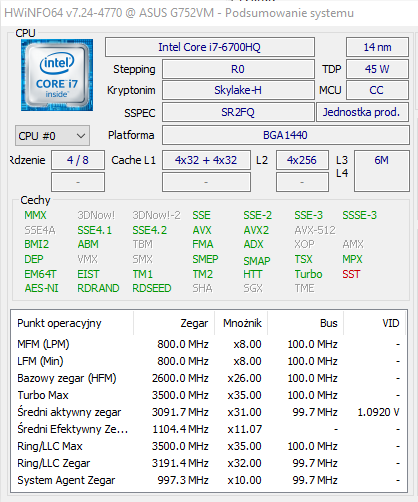Click the 4x32 + 4x32 L1 cache field
The height and width of the screenshot is (502, 418).
pos(206,160)
